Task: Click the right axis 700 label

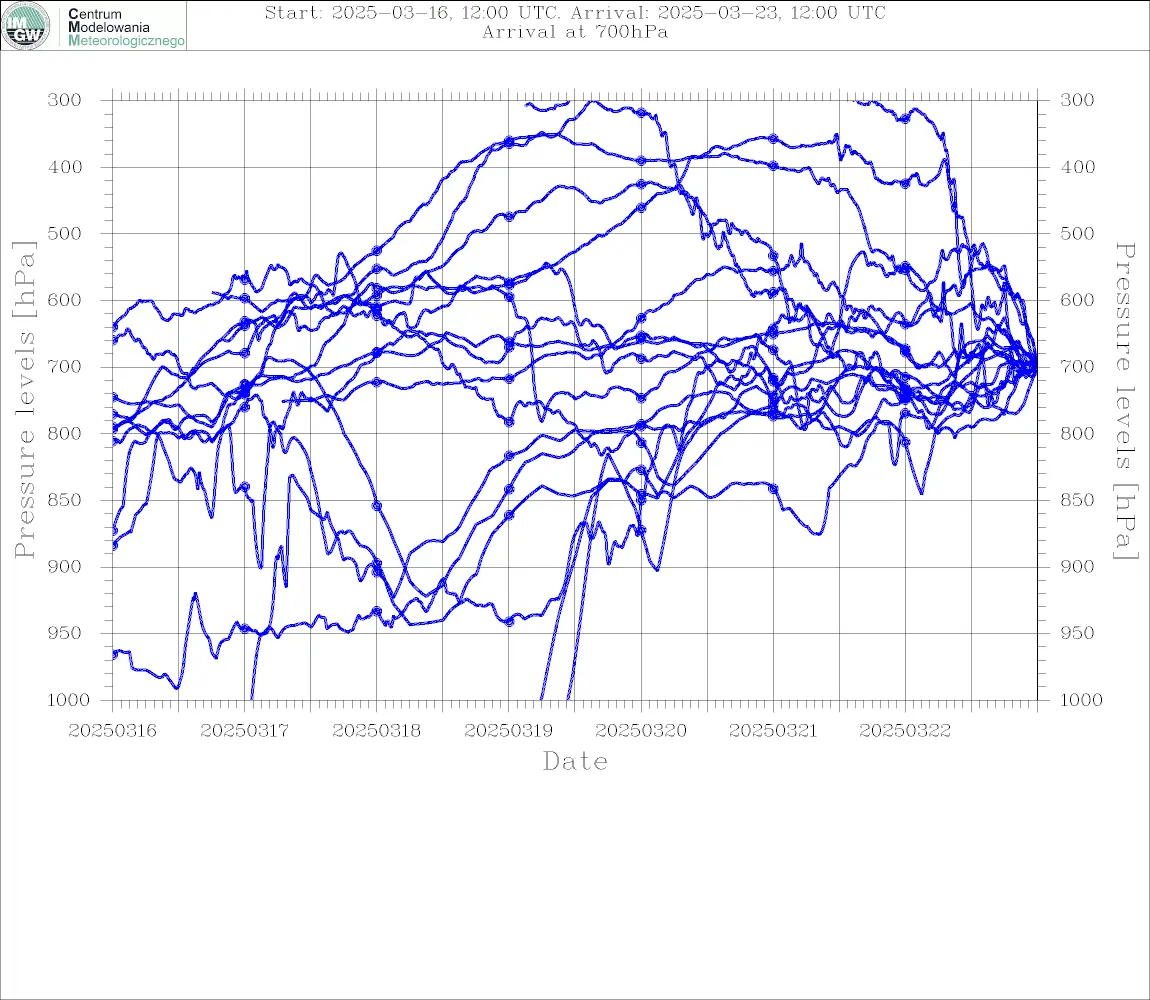Action: point(1077,366)
